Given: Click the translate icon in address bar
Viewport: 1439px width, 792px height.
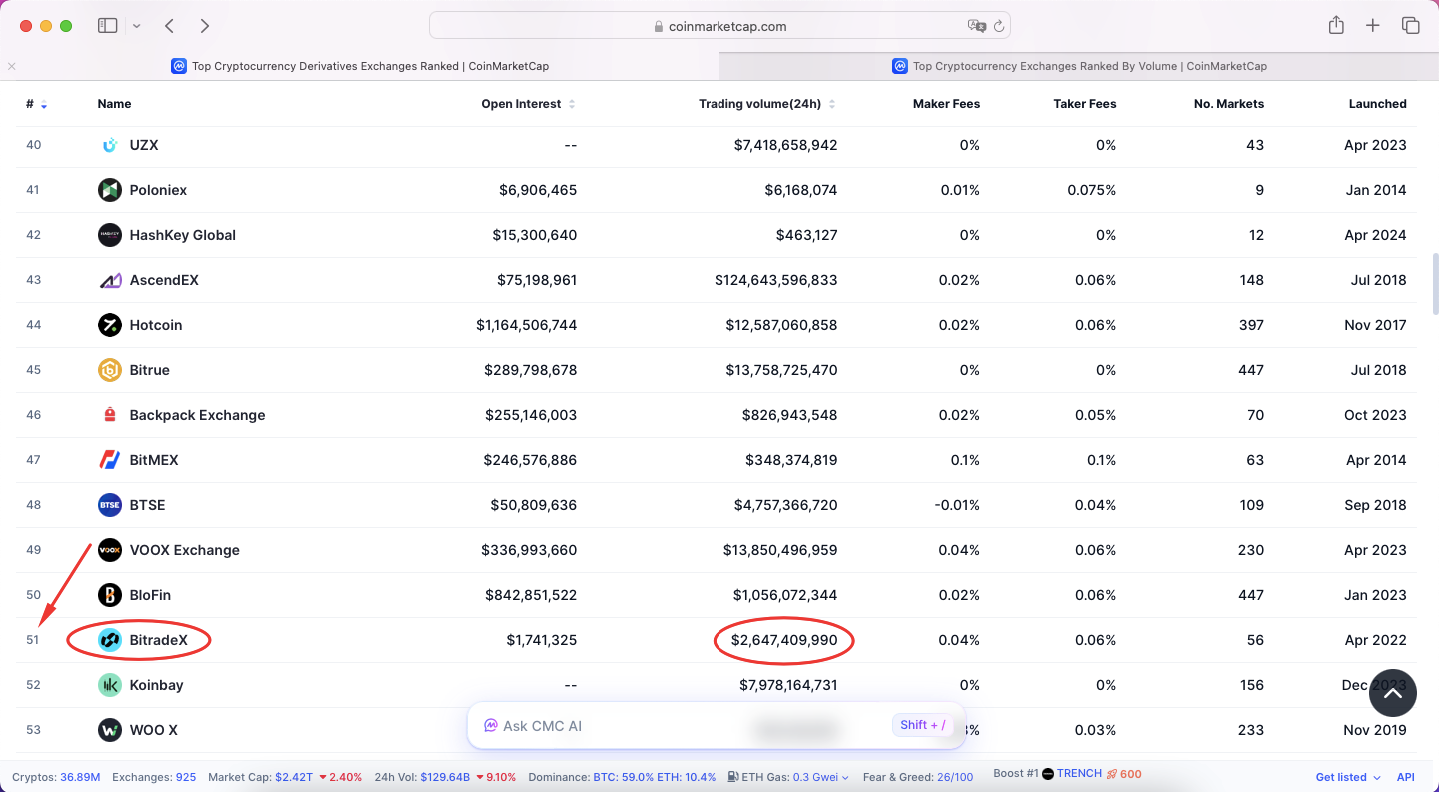Looking at the screenshot, I should [976, 26].
